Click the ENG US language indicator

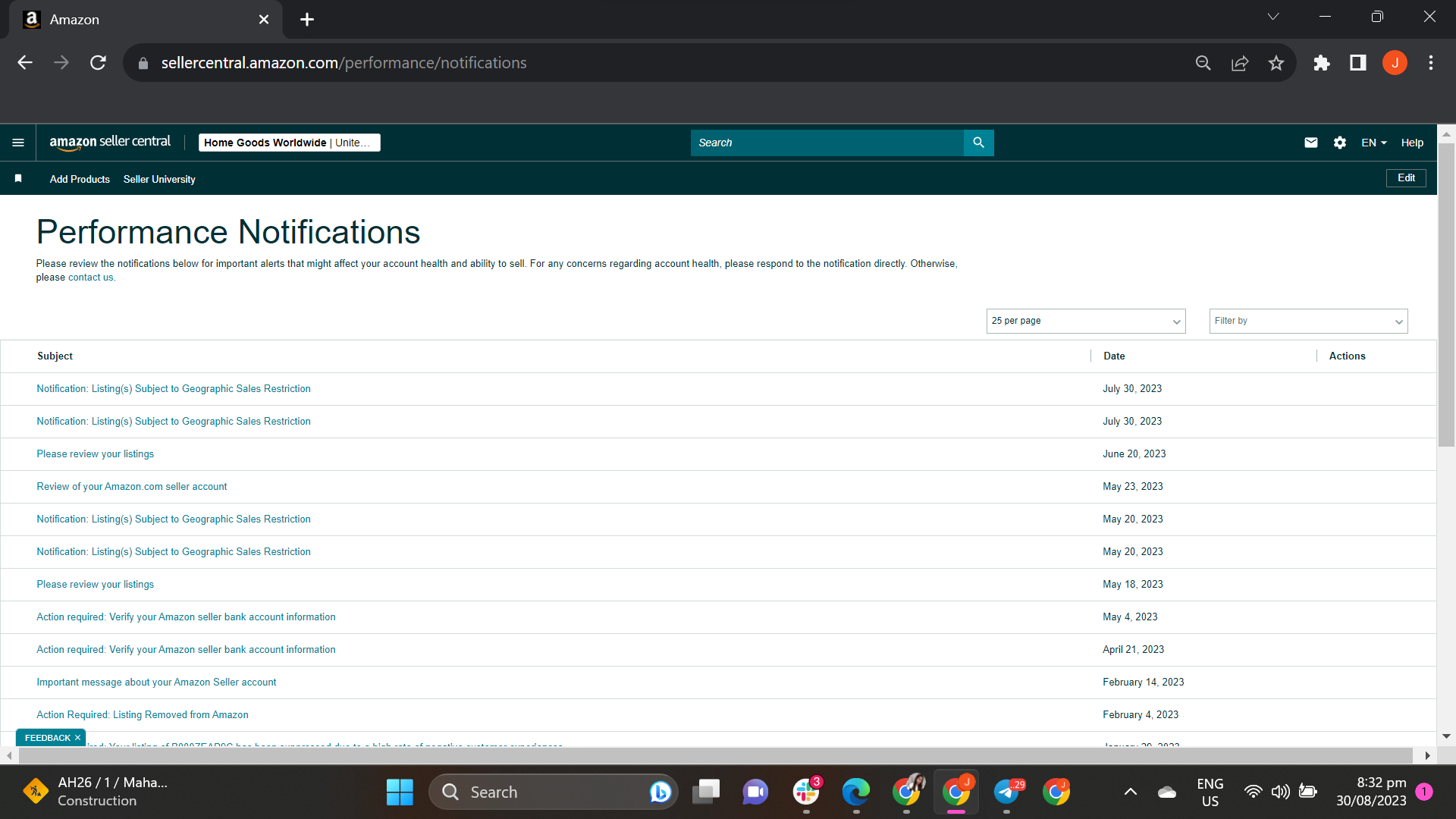(x=1210, y=792)
